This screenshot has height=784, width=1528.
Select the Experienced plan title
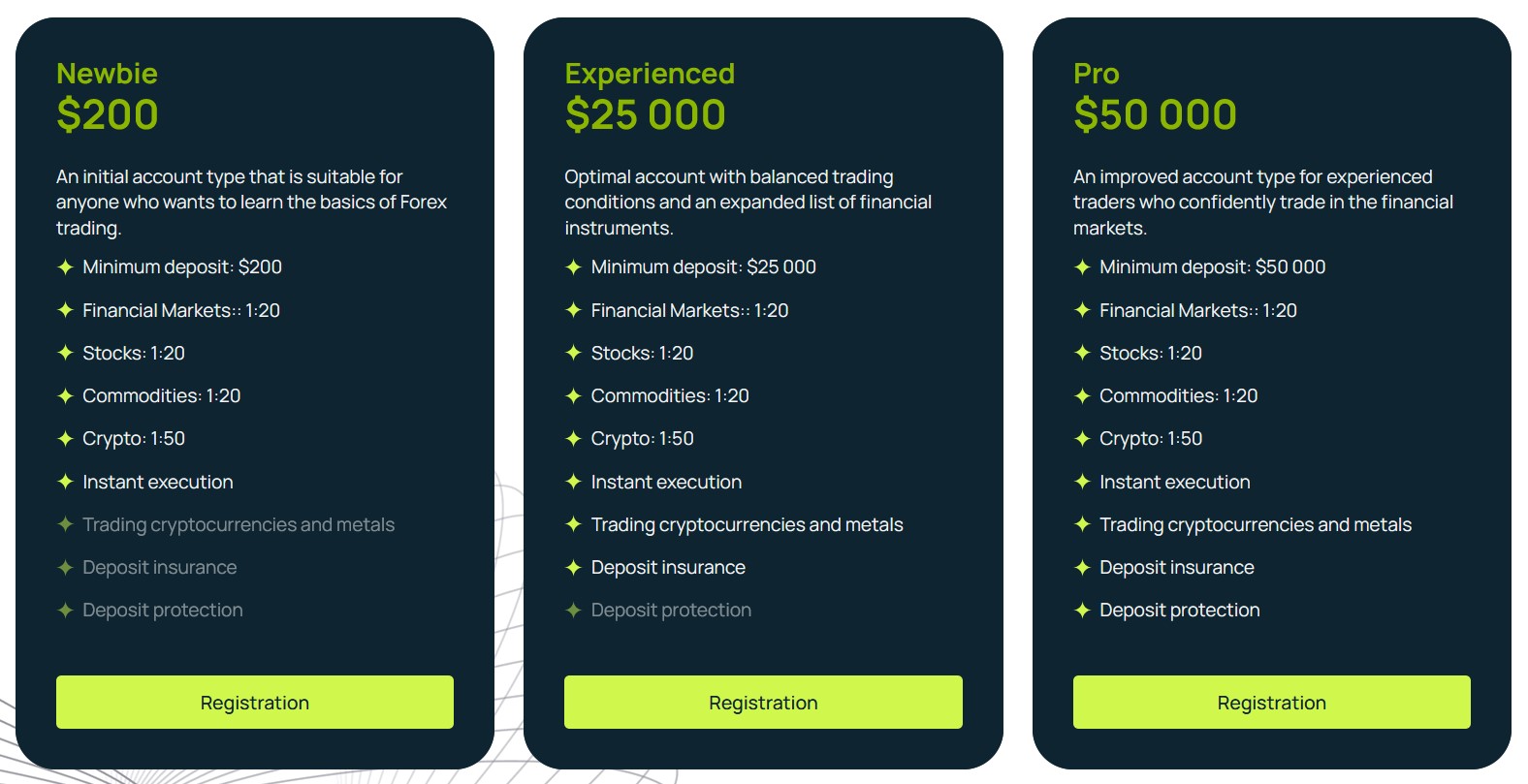pyautogui.click(x=650, y=74)
